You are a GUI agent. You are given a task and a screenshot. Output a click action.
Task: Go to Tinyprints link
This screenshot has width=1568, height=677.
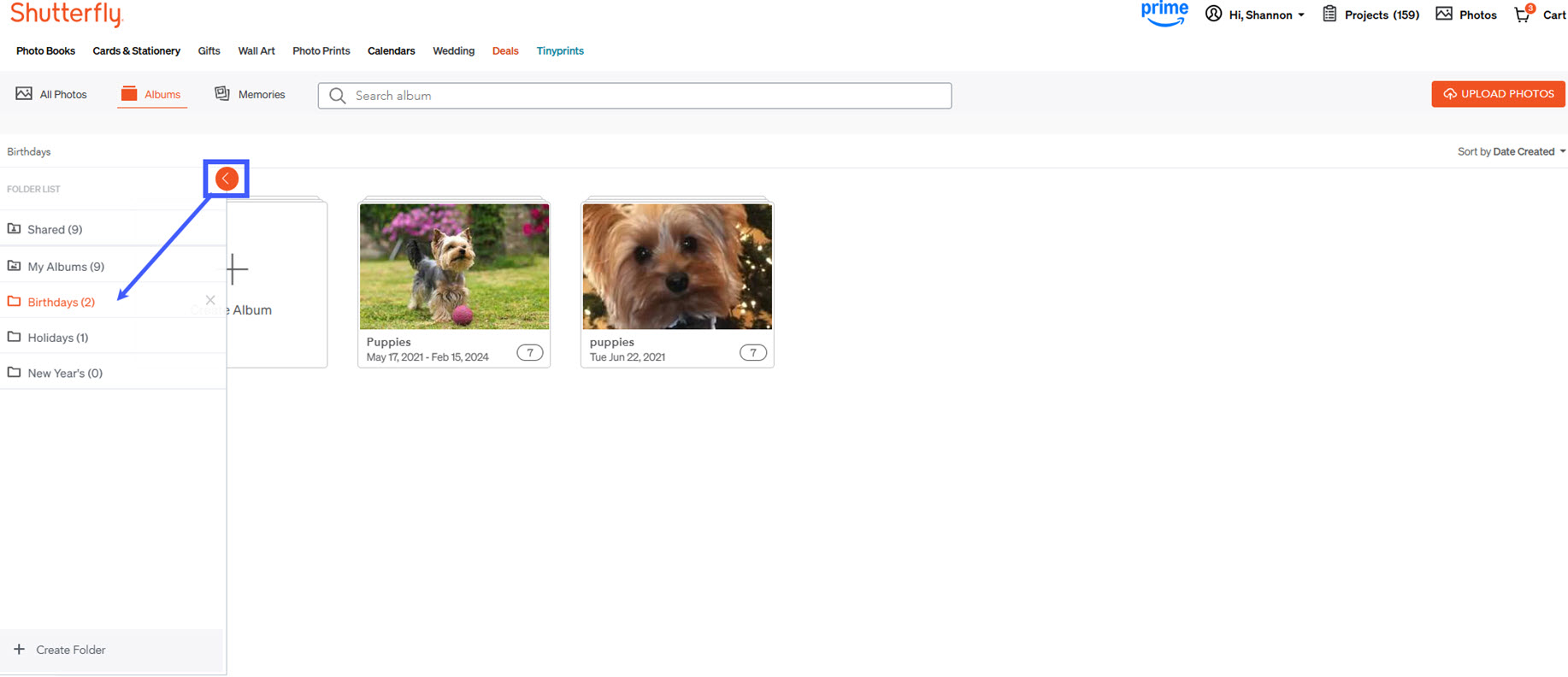(561, 50)
